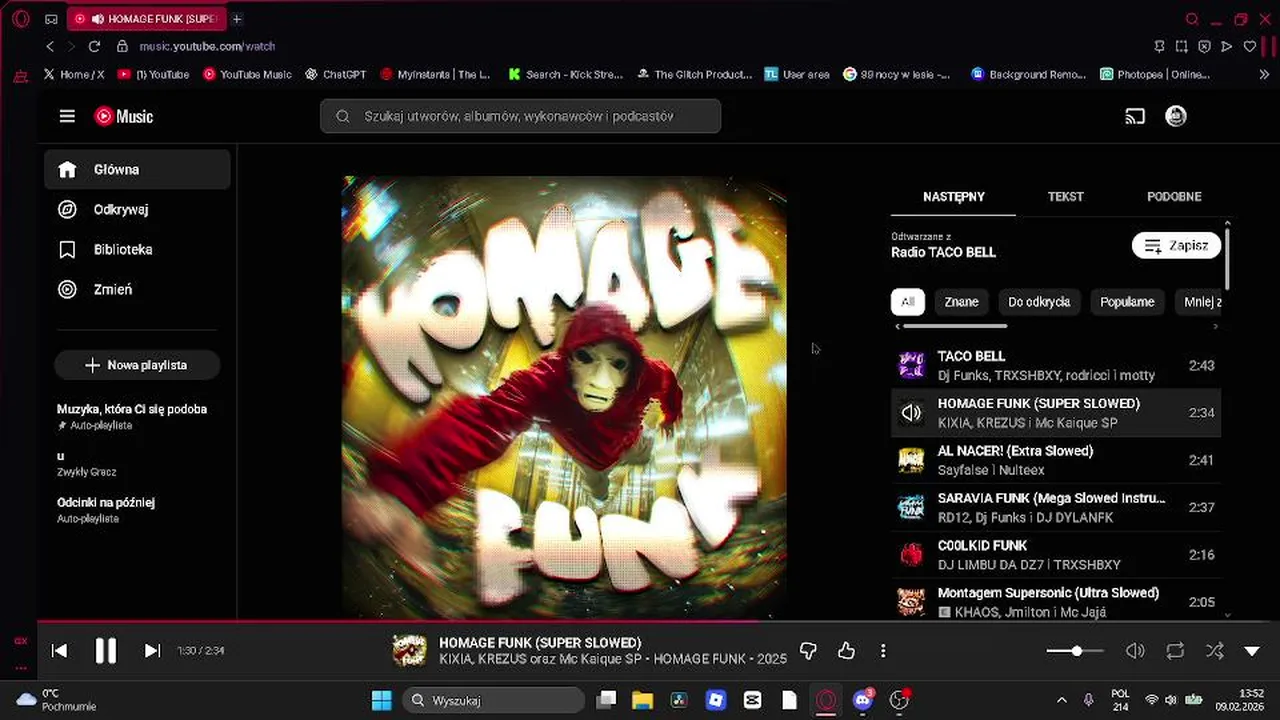Open the account avatar menu
Viewport: 1280px width, 720px height.
point(1176,116)
